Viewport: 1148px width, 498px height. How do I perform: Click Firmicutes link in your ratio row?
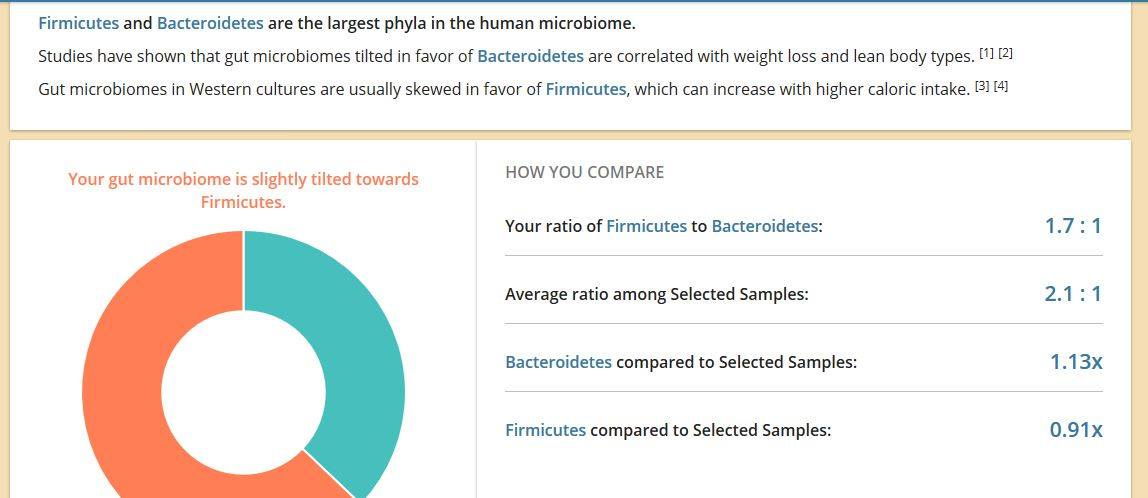[646, 226]
